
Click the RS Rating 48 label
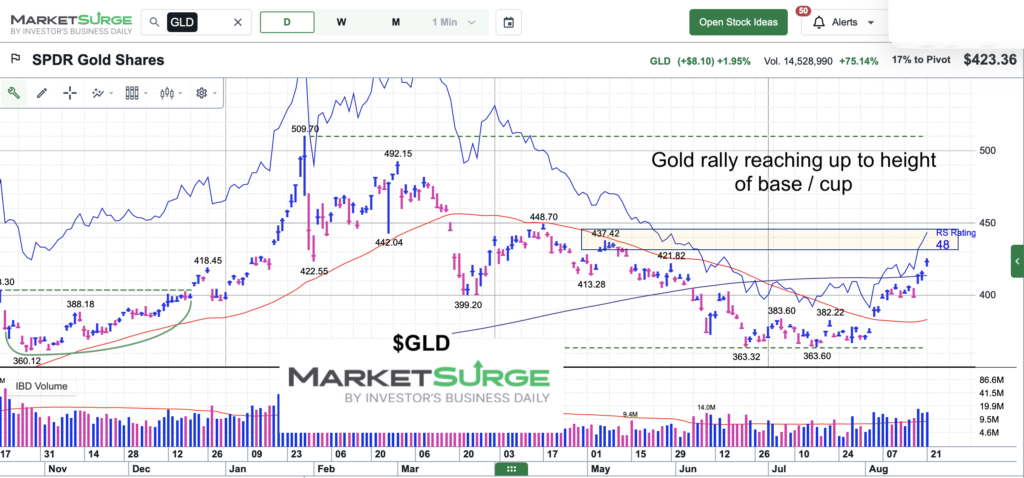point(955,240)
